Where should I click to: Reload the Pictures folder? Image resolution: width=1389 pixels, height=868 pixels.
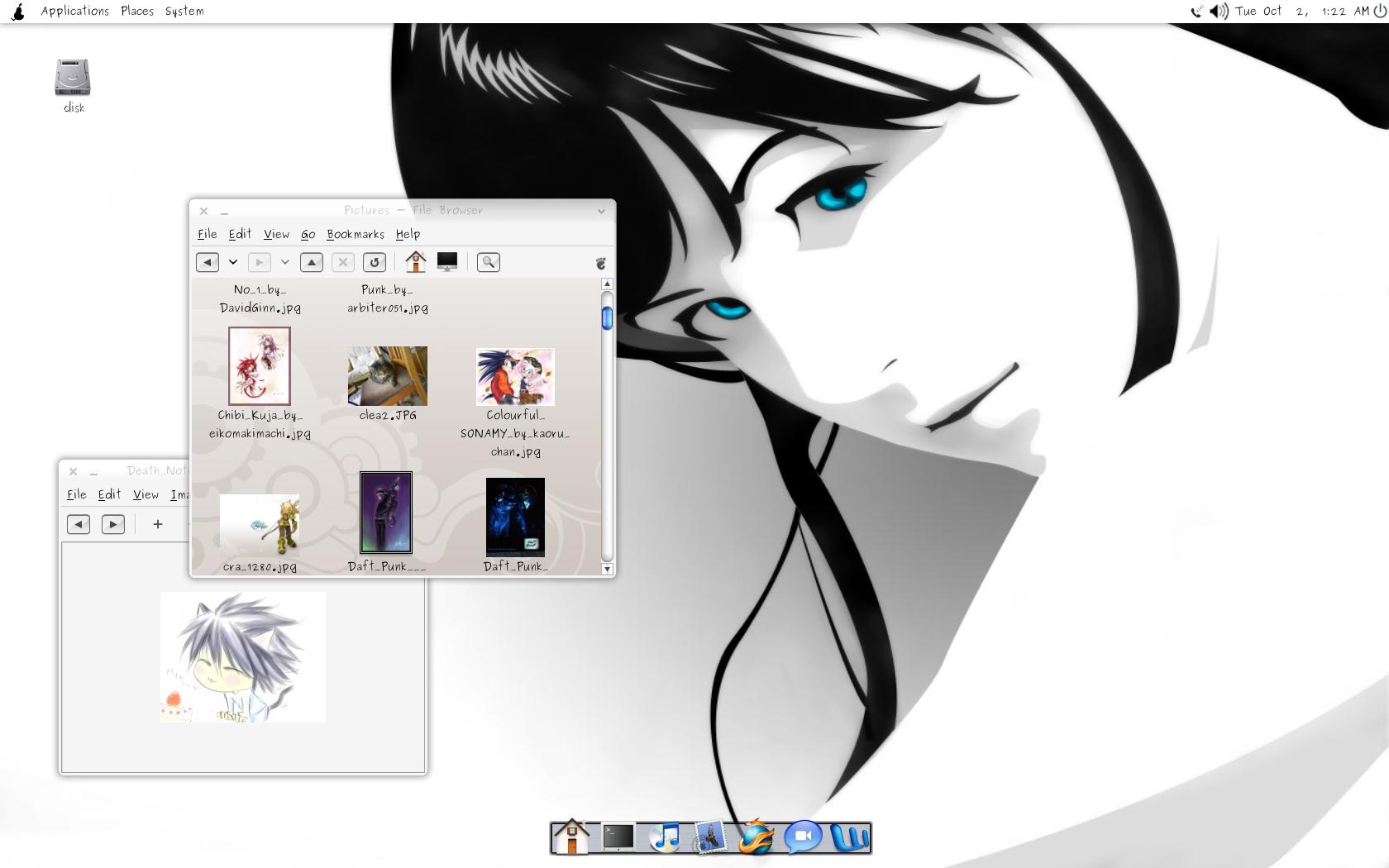375,262
